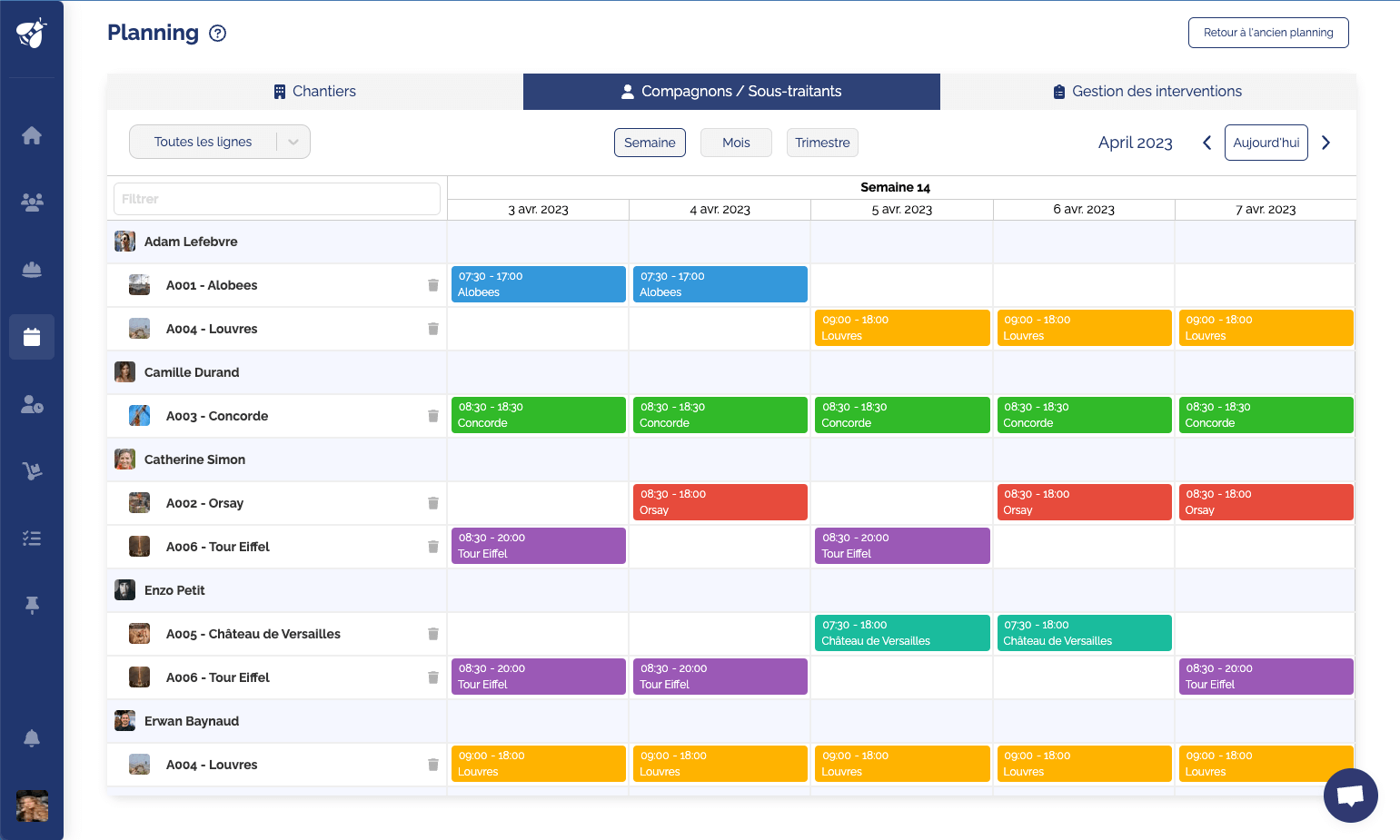Click the Filtrer input field
Image resolution: width=1400 pixels, height=840 pixels.
click(277, 199)
